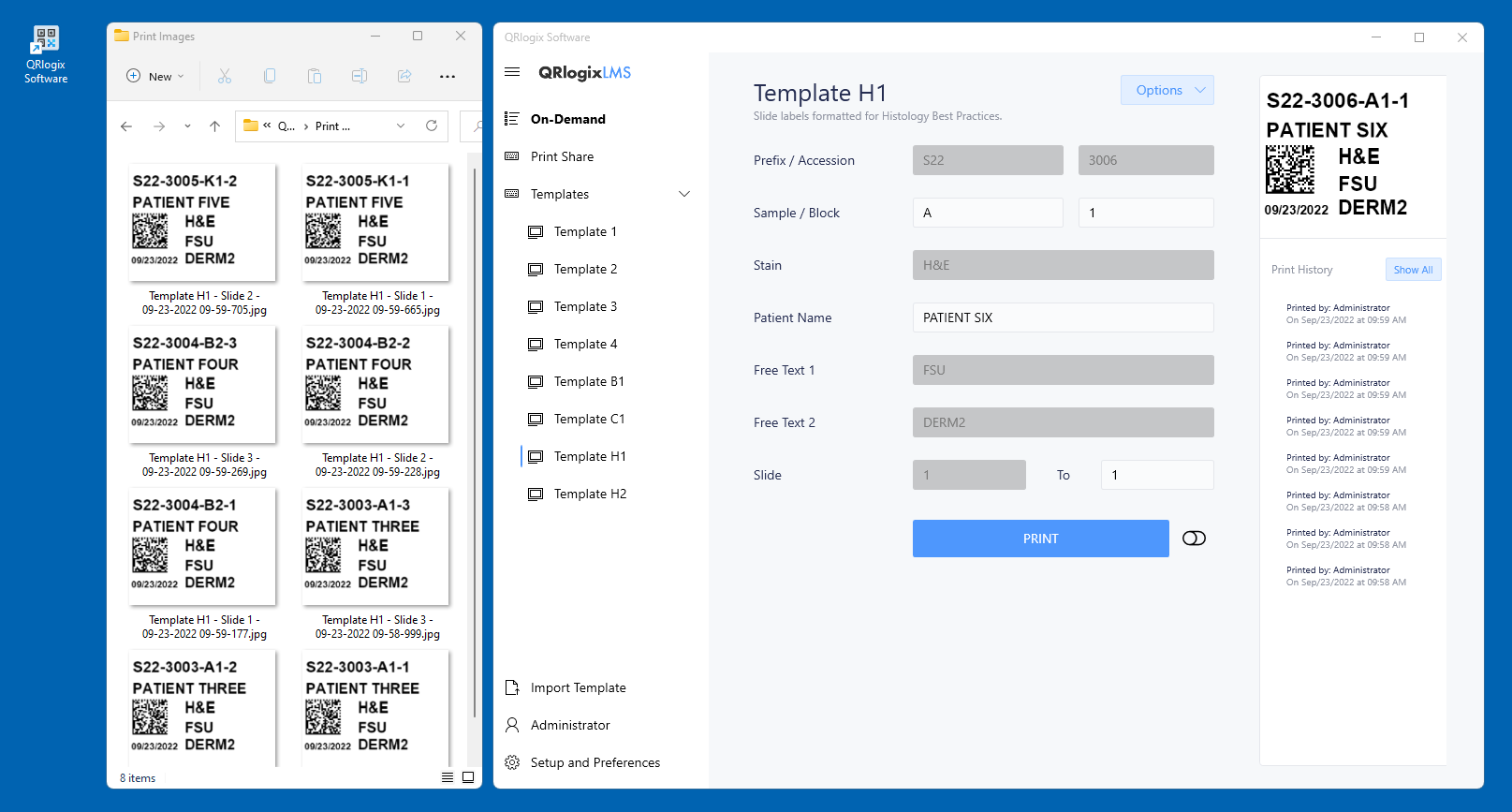Go up one folder level
This screenshot has width=1512, height=812.
(x=214, y=126)
